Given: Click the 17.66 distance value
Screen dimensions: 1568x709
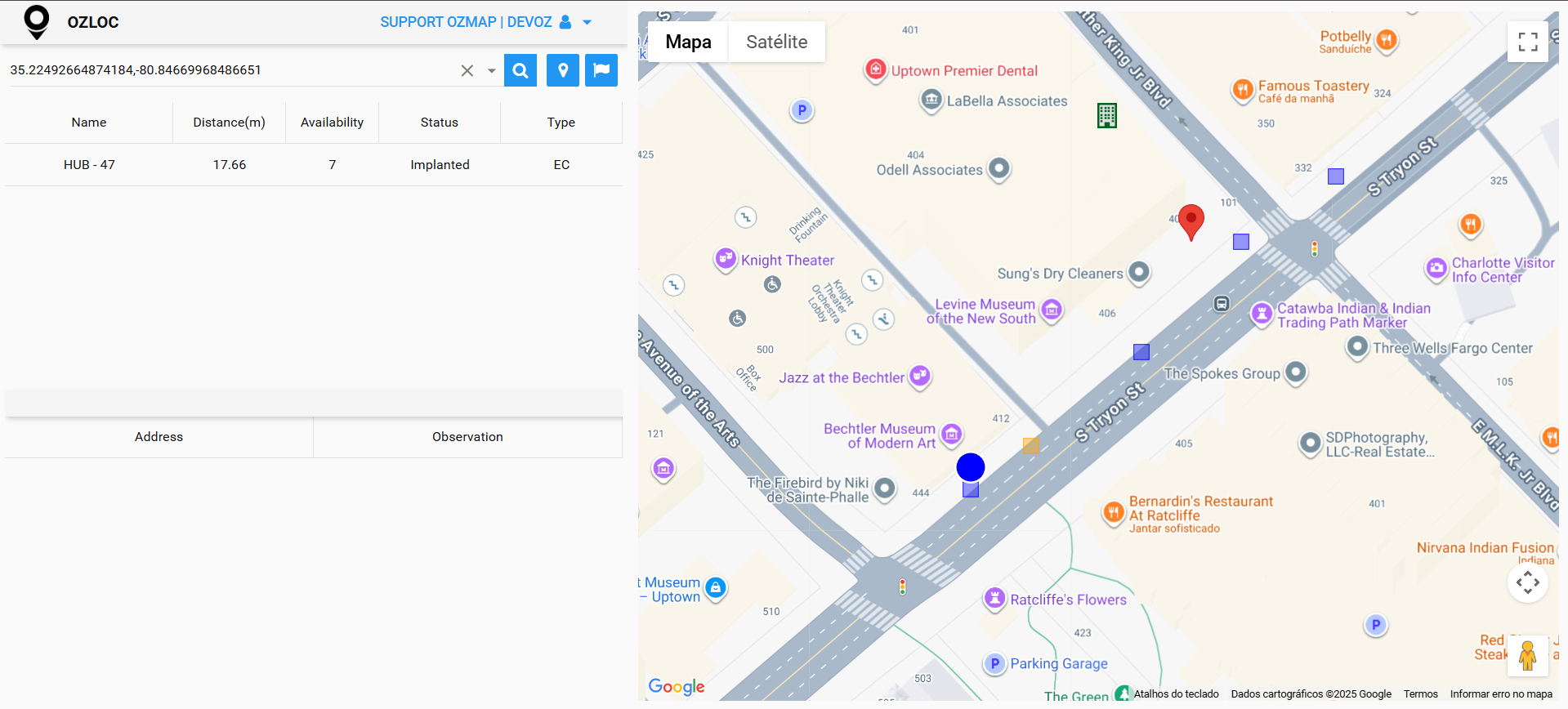Looking at the screenshot, I should [230, 165].
